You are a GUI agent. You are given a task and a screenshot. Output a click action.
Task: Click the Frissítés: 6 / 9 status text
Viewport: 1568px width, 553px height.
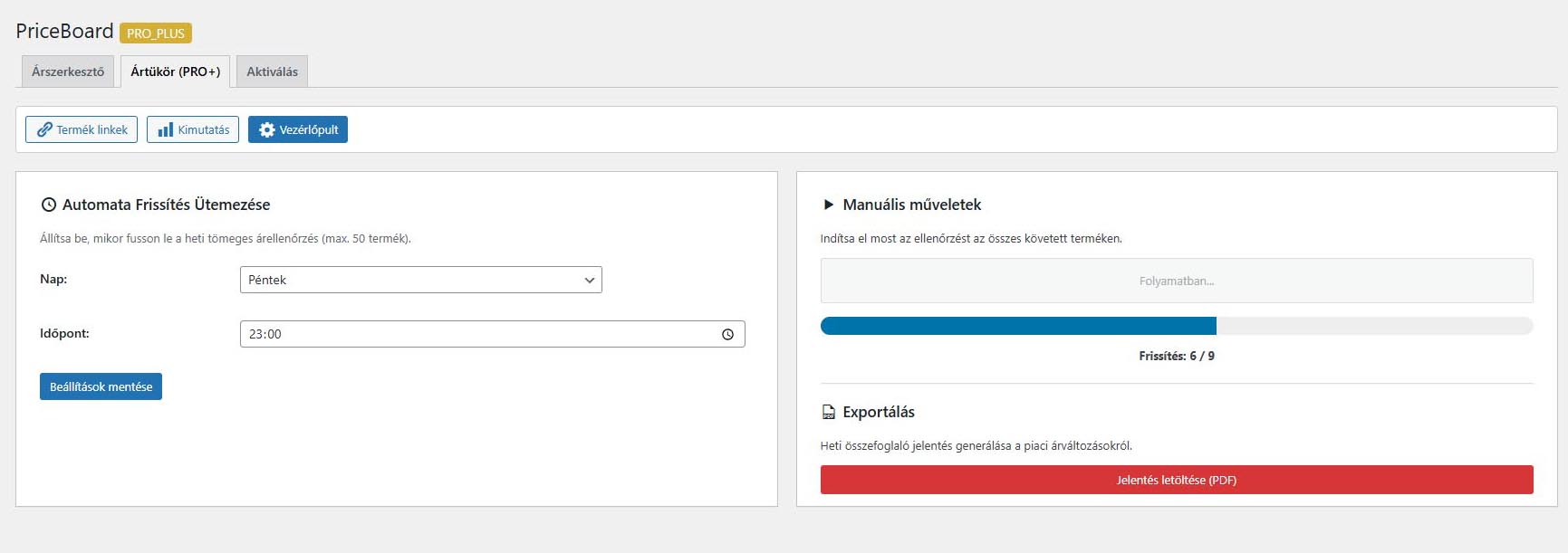click(x=1176, y=356)
